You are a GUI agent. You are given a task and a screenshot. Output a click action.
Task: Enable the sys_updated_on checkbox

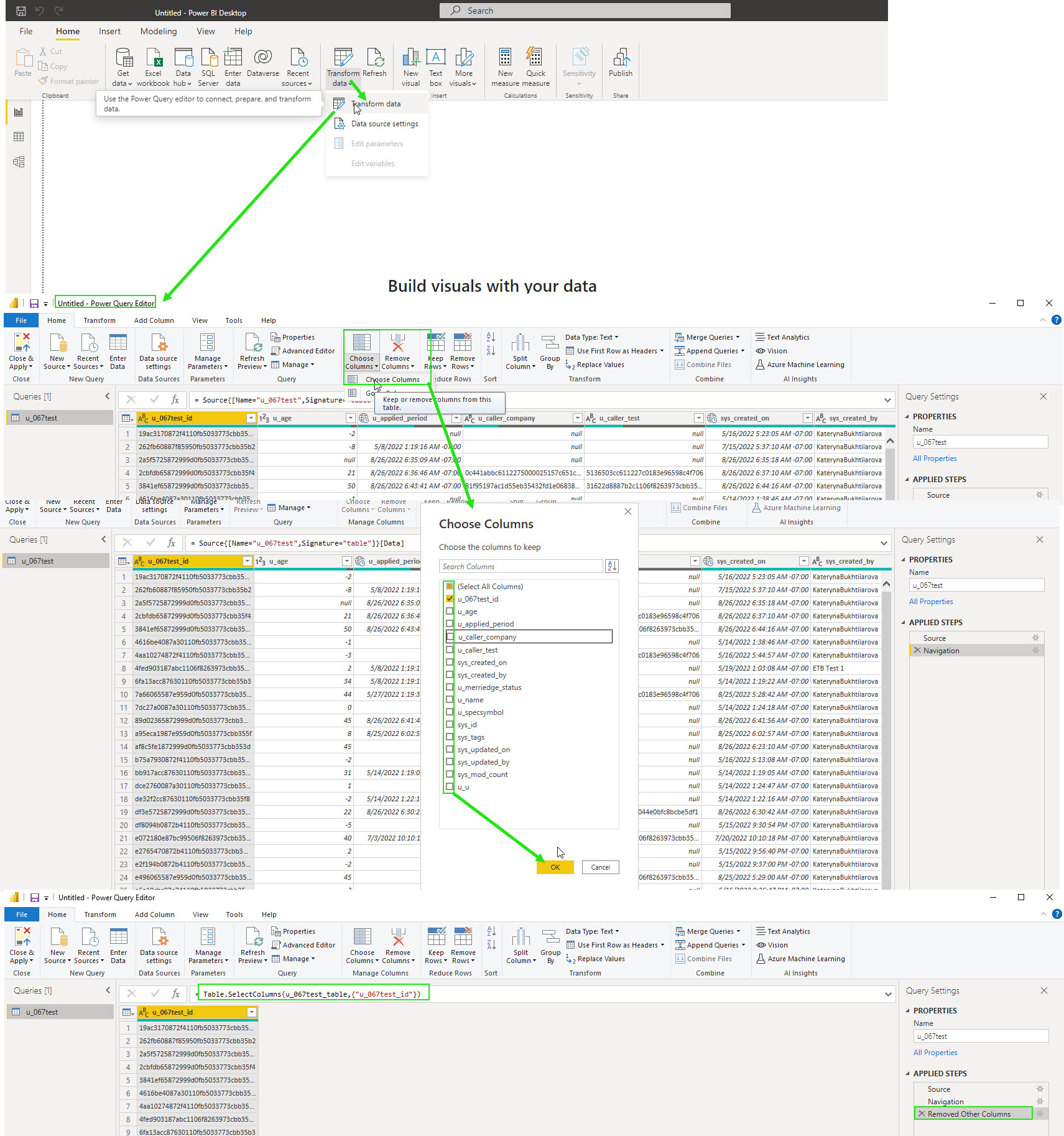(450, 749)
